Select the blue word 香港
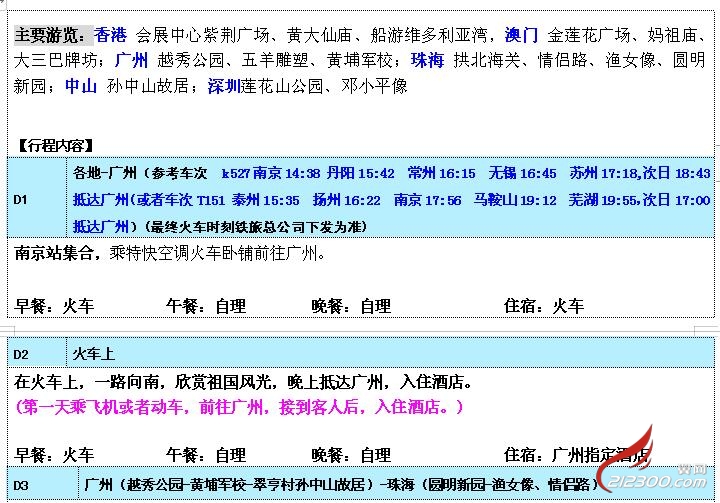Screen dimensions: 720x503 click(110, 35)
